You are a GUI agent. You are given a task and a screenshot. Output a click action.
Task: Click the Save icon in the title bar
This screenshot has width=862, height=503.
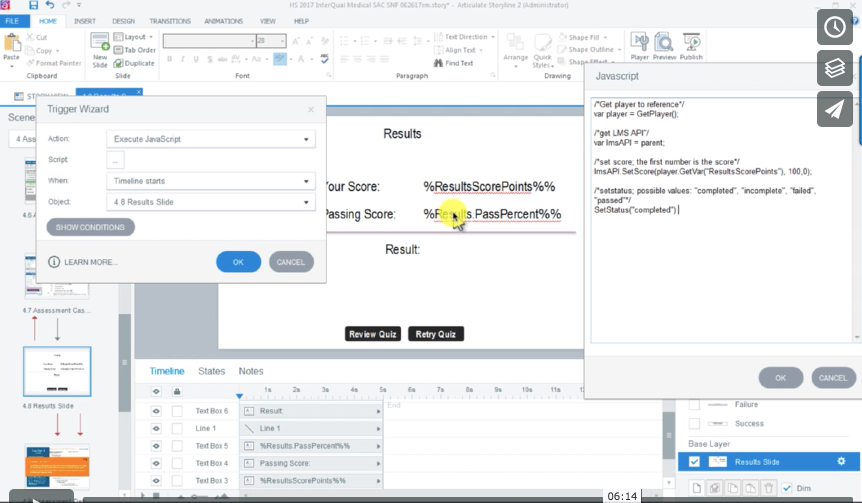tap(34, 6)
